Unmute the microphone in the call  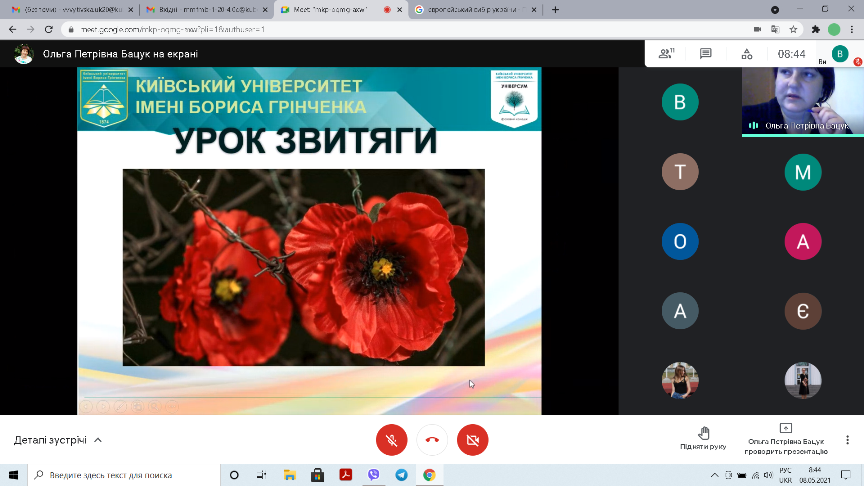click(x=391, y=440)
